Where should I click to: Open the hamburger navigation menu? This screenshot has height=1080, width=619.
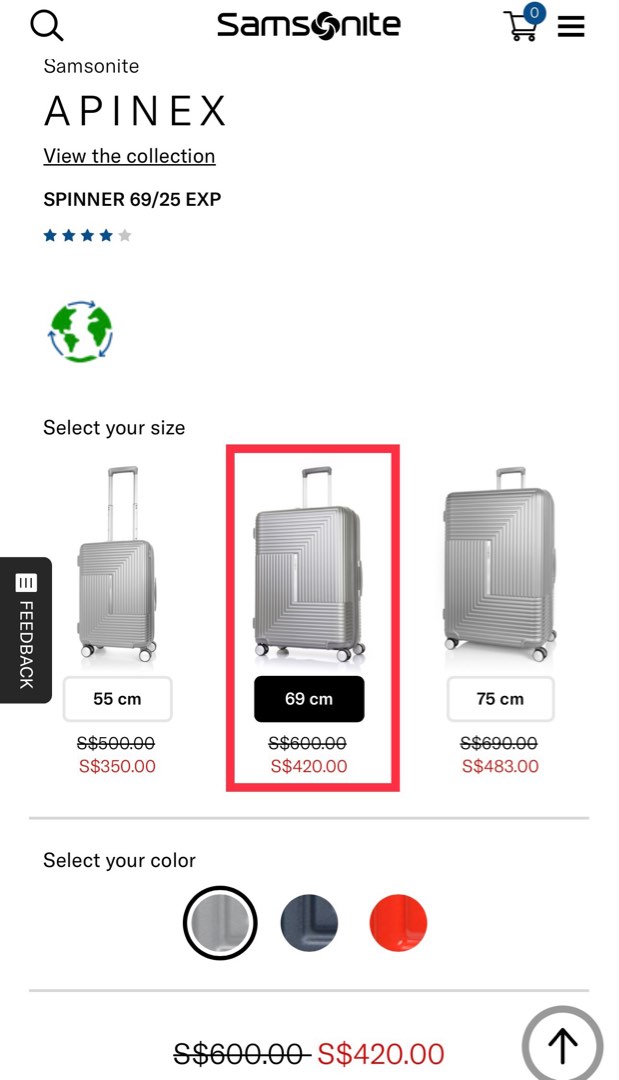pyautogui.click(x=571, y=27)
